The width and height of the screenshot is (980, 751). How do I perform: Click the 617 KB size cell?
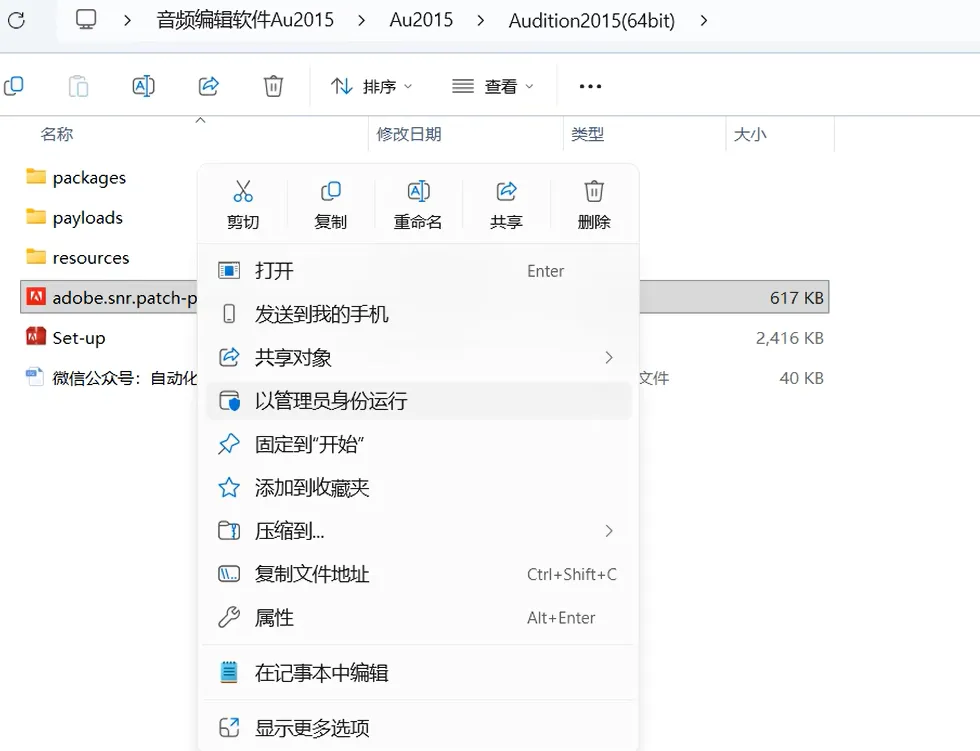click(x=796, y=297)
